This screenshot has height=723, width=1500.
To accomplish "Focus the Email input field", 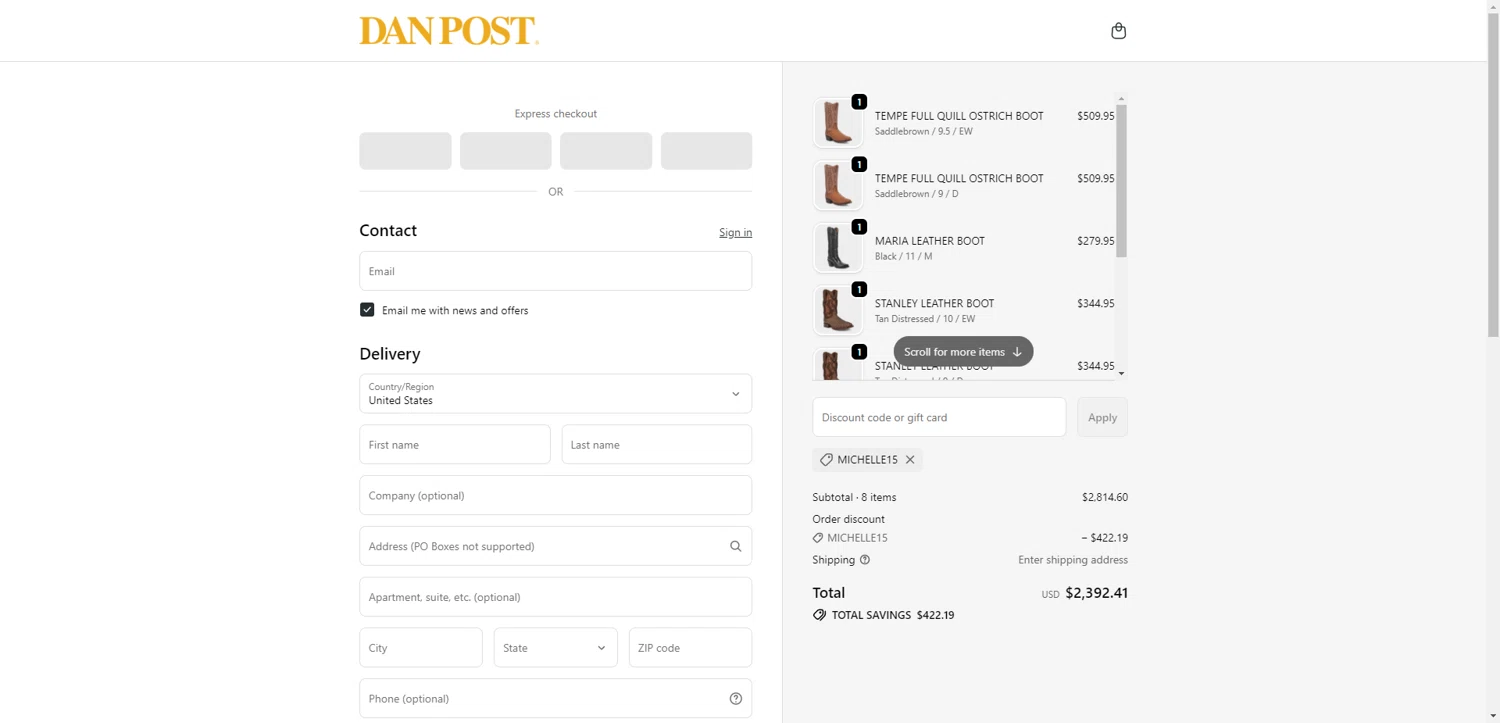I will point(555,271).
